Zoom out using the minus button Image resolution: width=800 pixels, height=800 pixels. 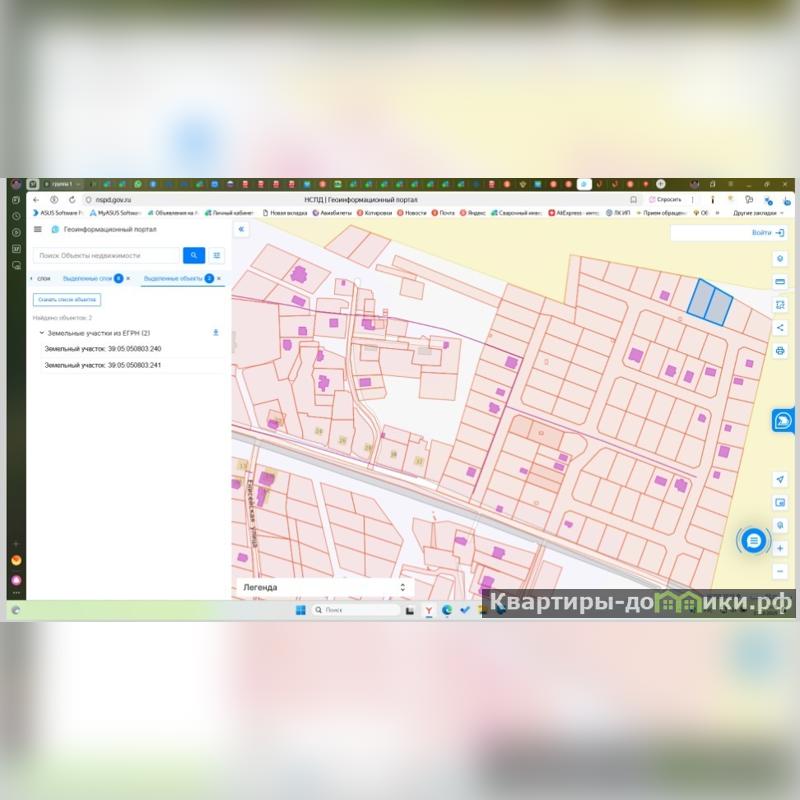(x=780, y=571)
